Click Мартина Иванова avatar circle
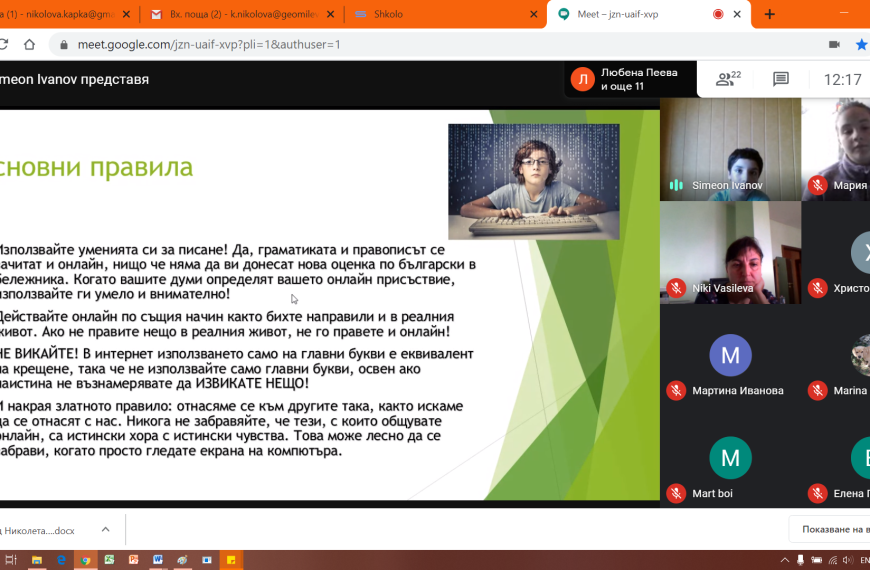The height and width of the screenshot is (570, 870). point(730,355)
